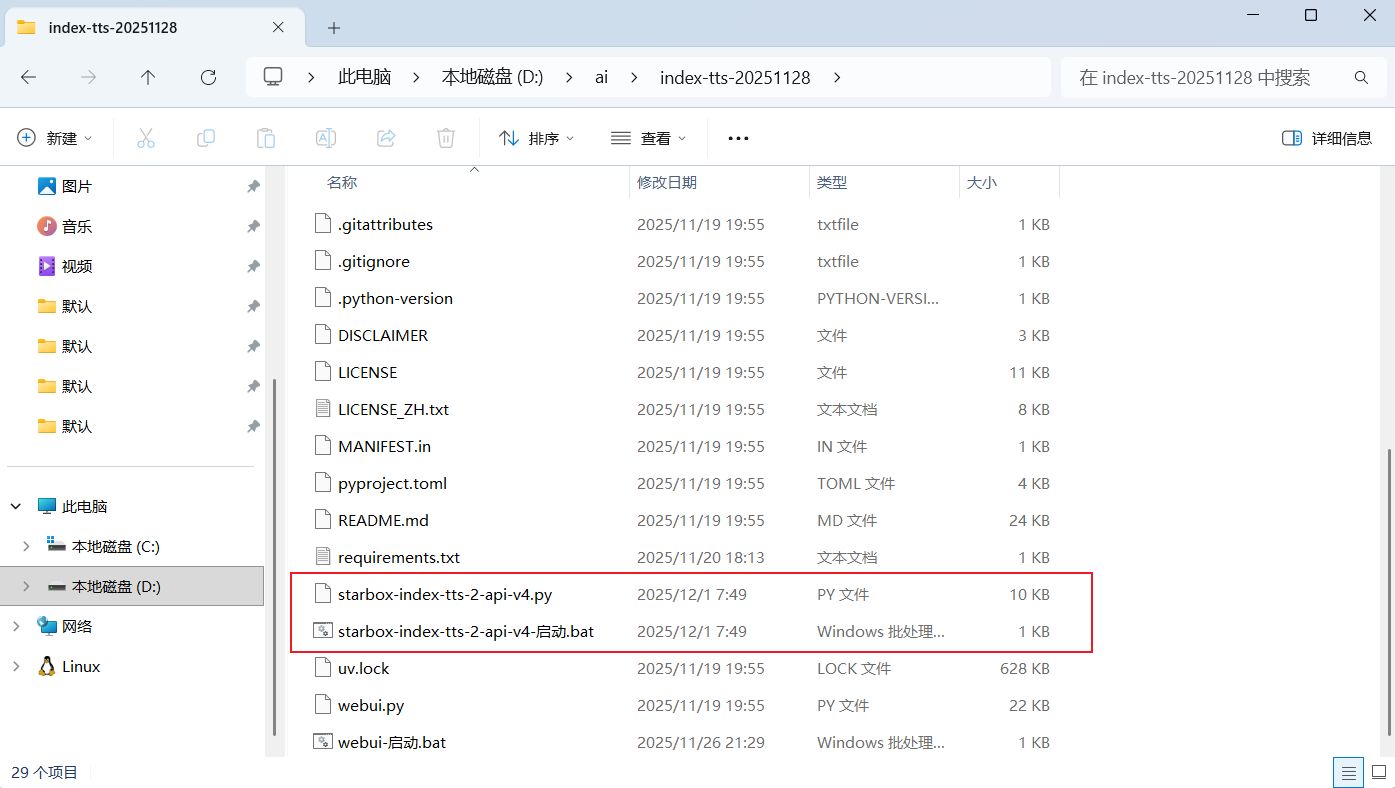The height and width of the screenshot is (788, 1395).
Task: Open the 排序 sort dropdown
Action: click(537, 138)
